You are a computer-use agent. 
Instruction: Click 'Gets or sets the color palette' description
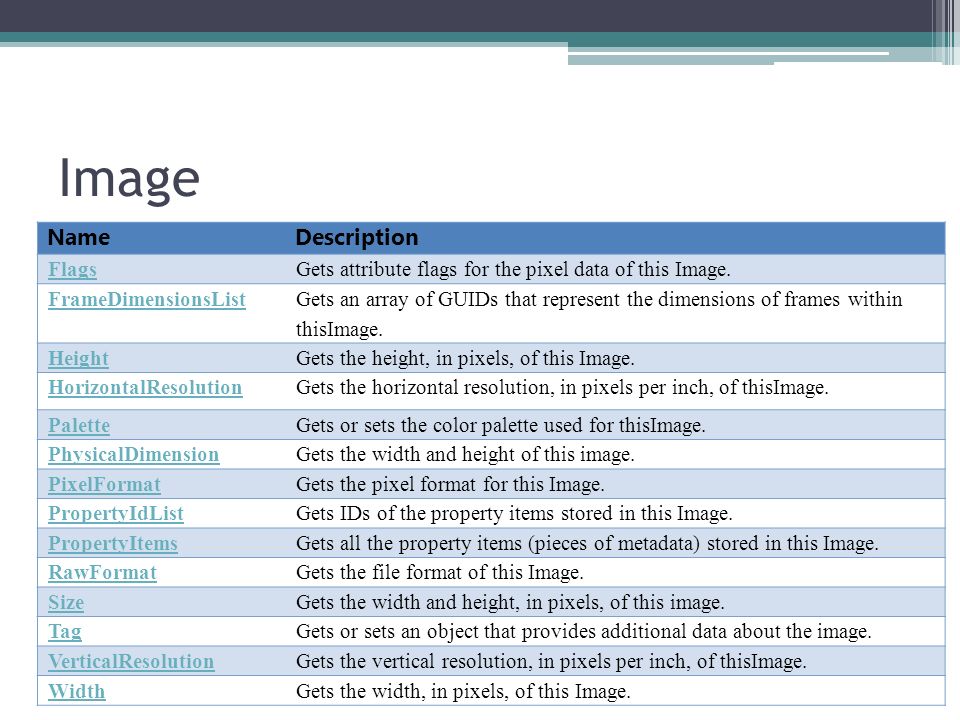500,425
